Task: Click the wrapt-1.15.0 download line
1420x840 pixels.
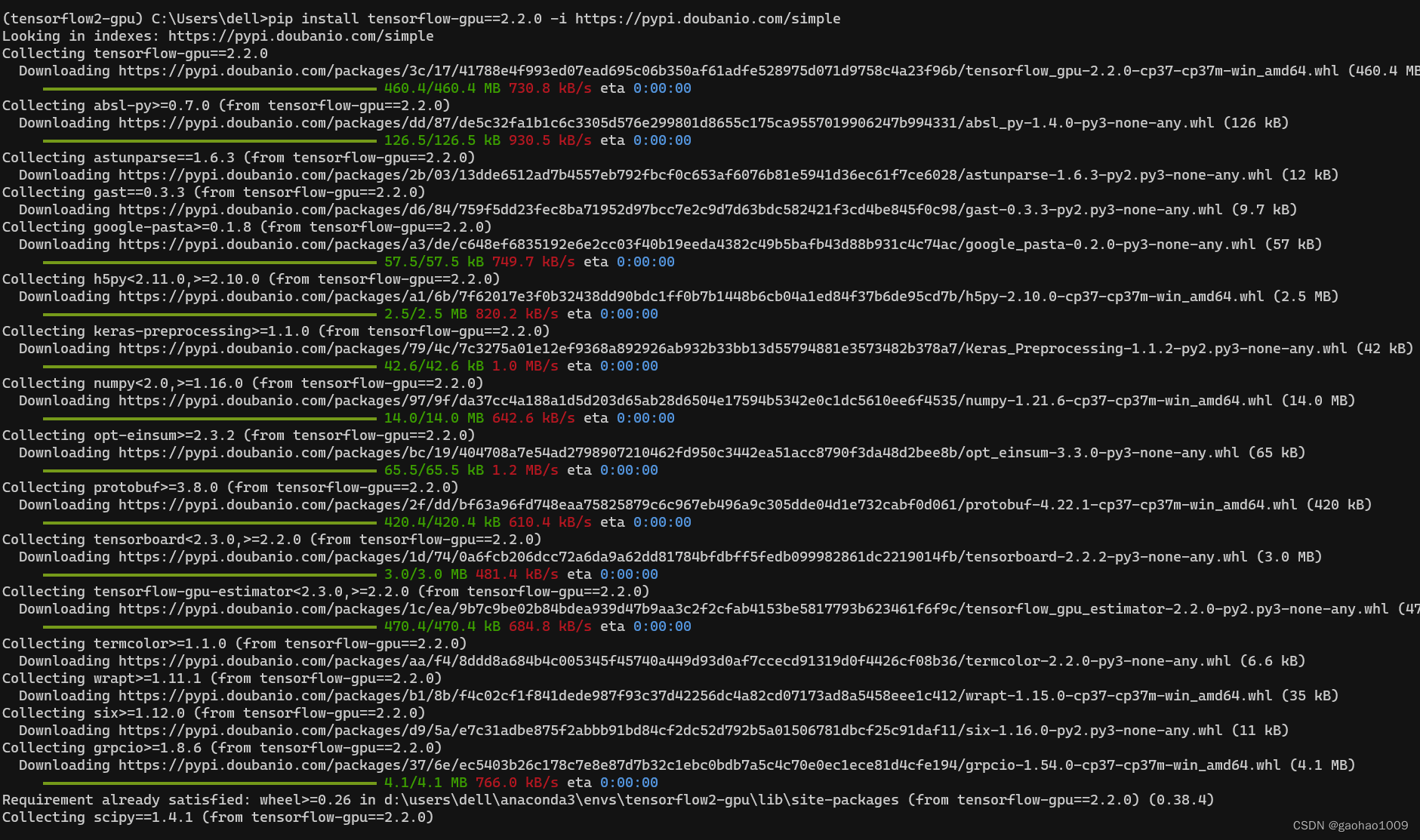Action: point(679,695)
